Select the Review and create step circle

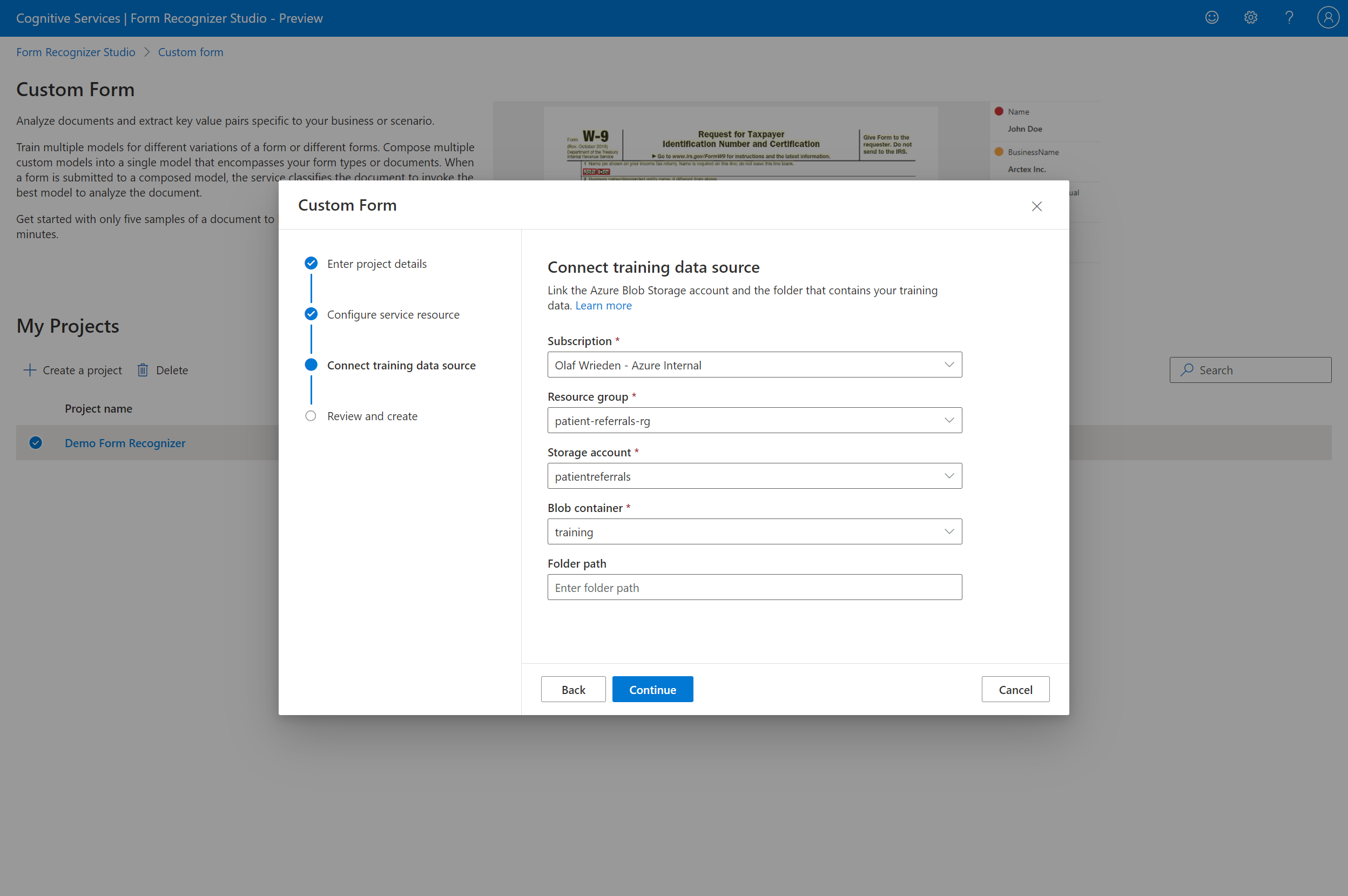tap(311, 416)
